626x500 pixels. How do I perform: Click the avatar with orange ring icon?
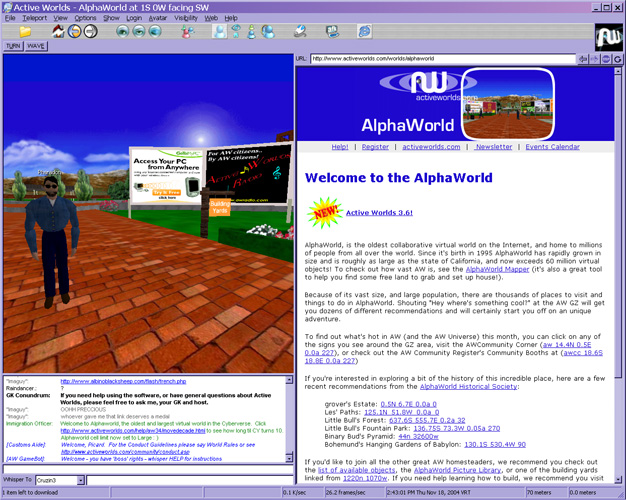pyautogui.click(x=268, y=32)
